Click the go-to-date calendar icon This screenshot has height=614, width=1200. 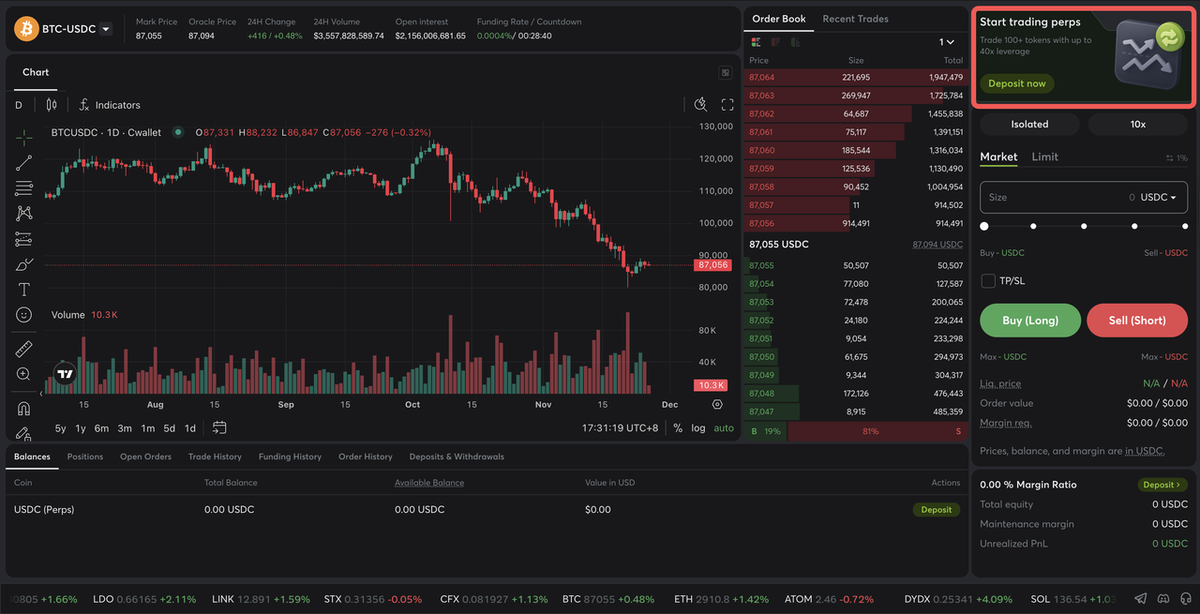pos(220,428)
